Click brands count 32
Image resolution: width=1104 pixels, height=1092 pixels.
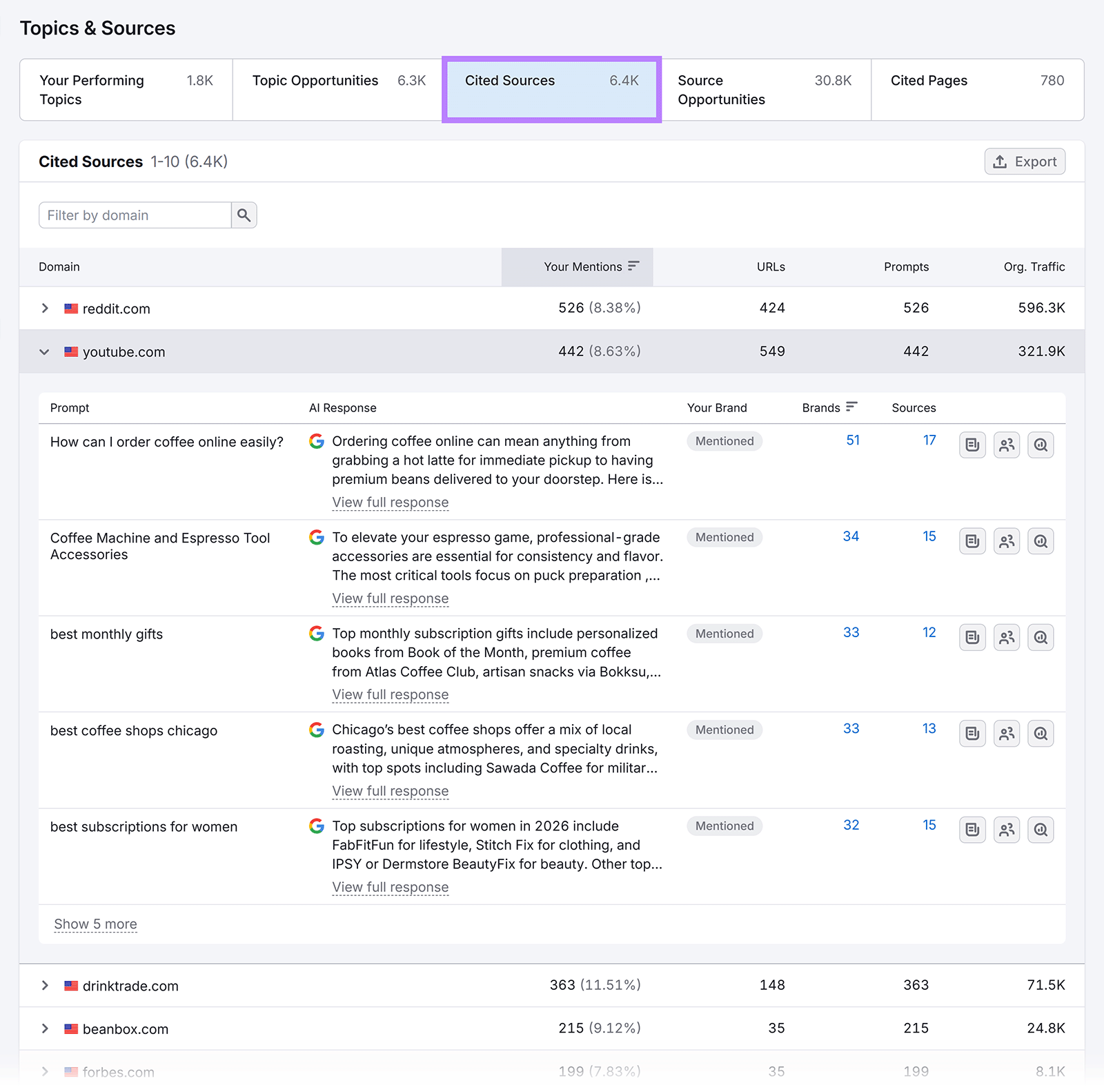[x=851, y=825]
